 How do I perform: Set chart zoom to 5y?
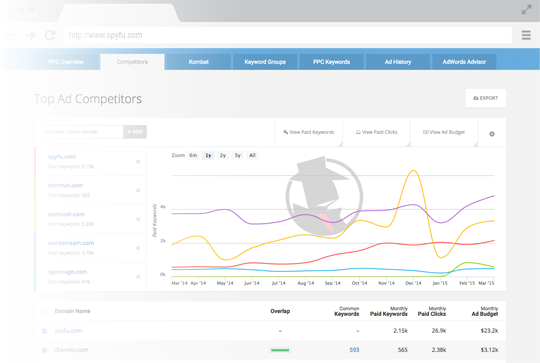tap(238, 155)
